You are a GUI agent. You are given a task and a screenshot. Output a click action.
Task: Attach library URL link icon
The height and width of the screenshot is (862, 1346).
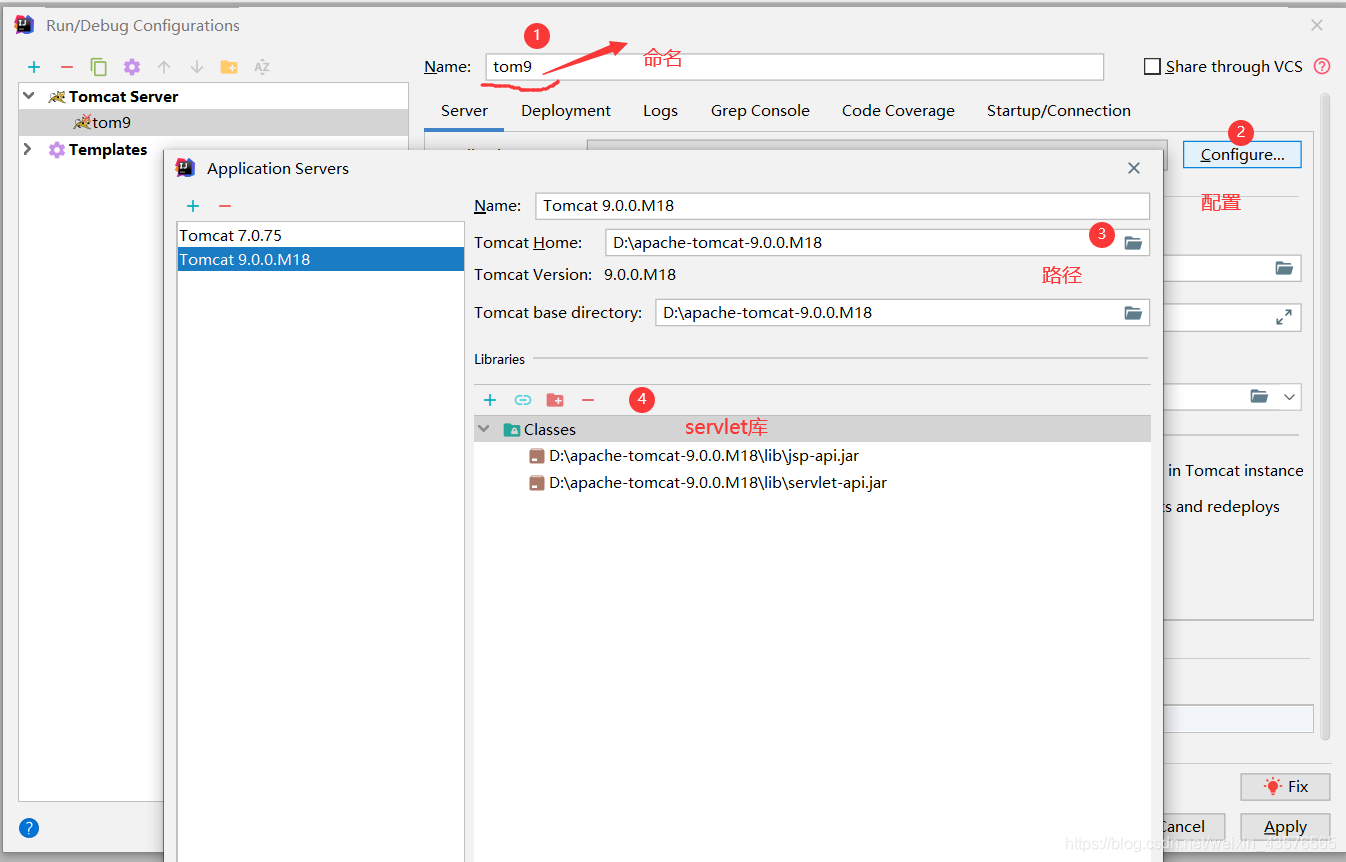(523, 400)
